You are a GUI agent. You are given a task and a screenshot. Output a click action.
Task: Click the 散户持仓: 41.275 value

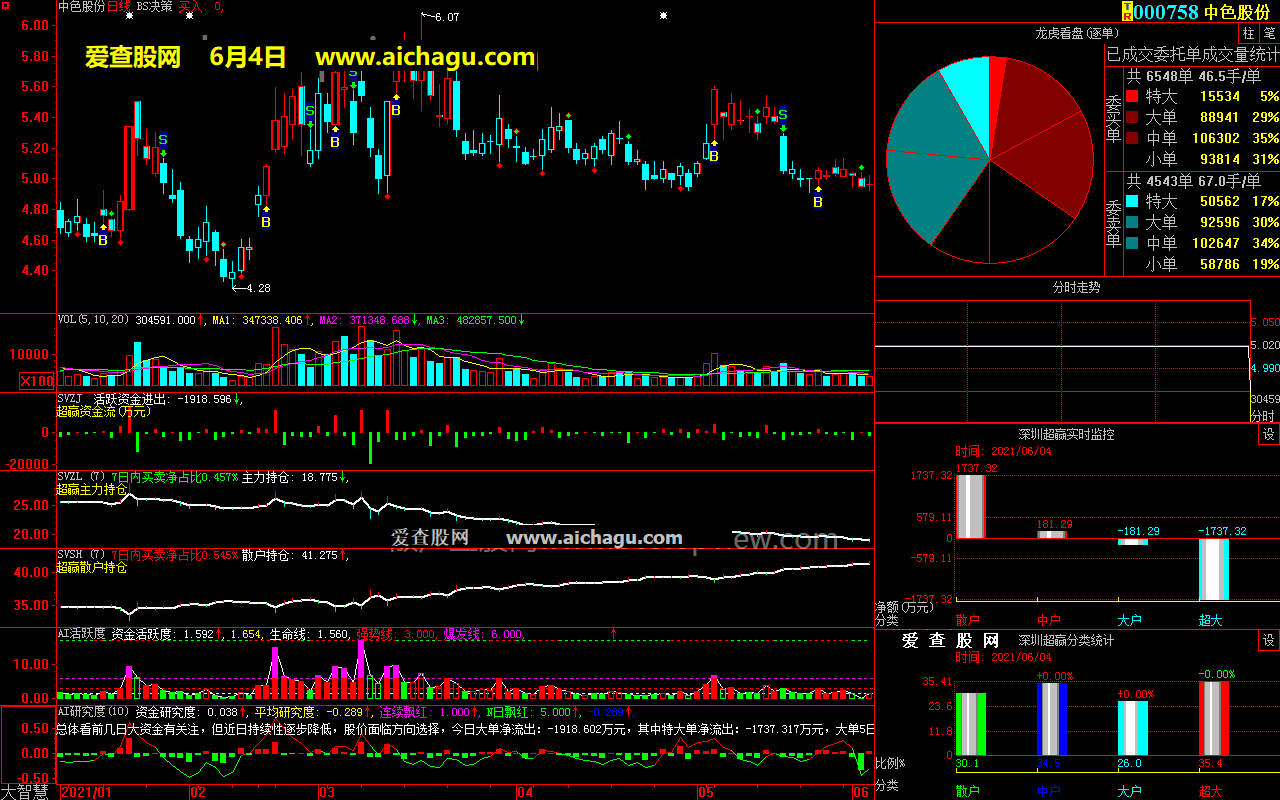click(290, 555)
